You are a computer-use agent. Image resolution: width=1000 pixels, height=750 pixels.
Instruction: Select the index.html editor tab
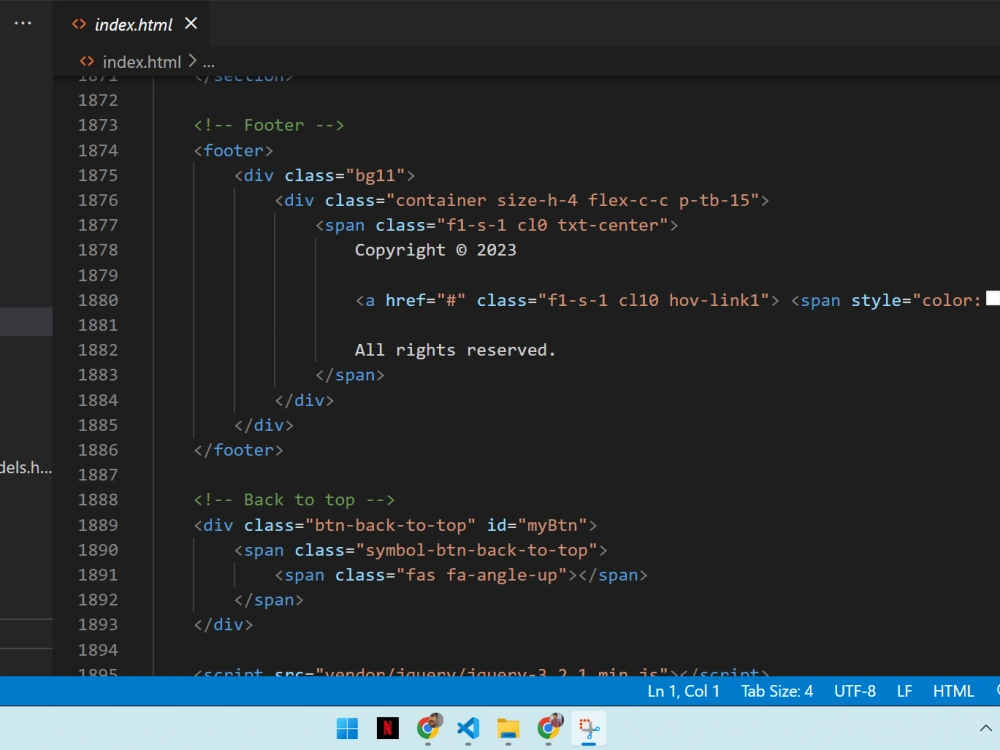(x=132, y=24)
